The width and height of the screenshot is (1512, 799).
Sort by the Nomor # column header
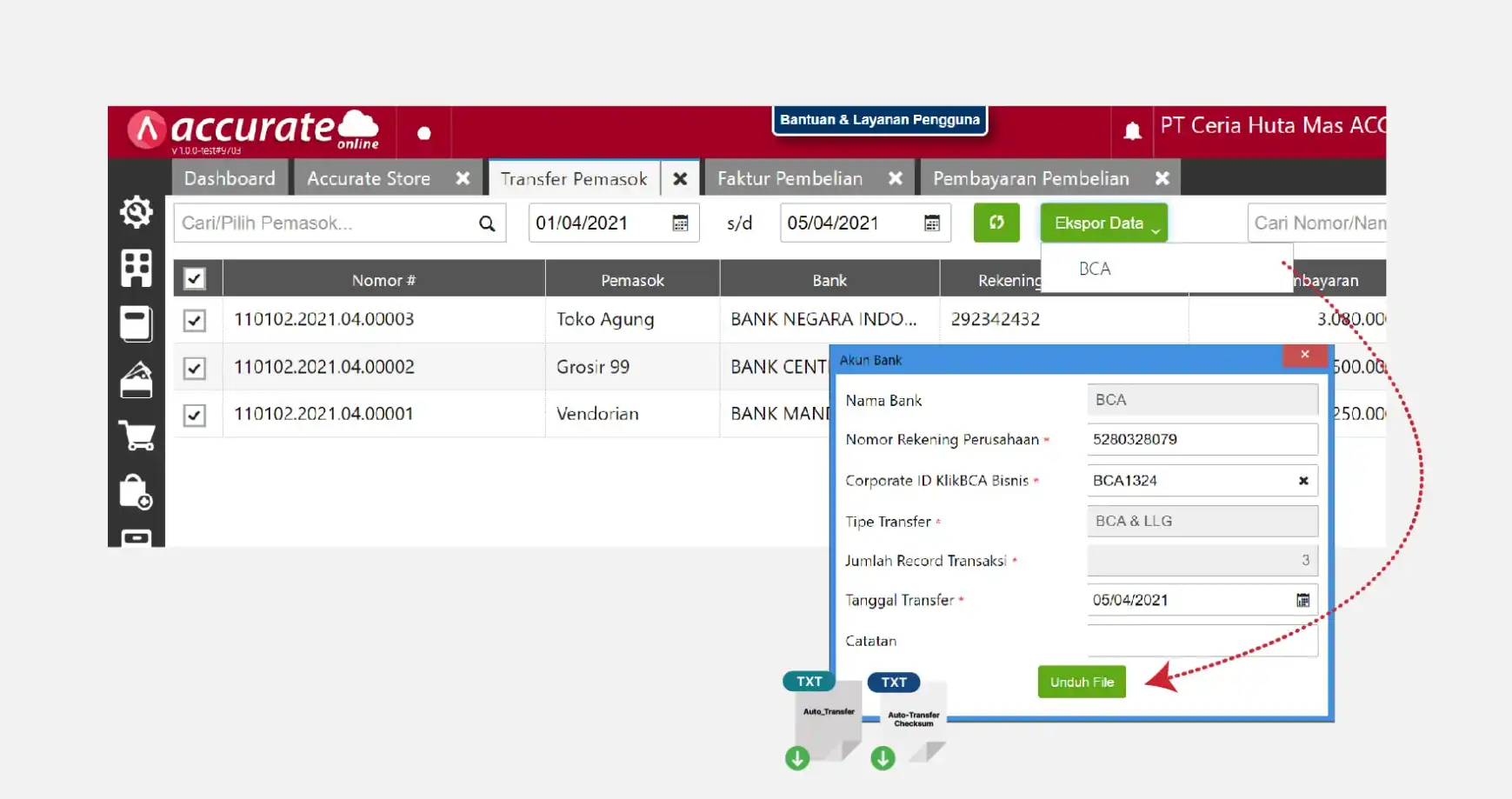(383, 280)
